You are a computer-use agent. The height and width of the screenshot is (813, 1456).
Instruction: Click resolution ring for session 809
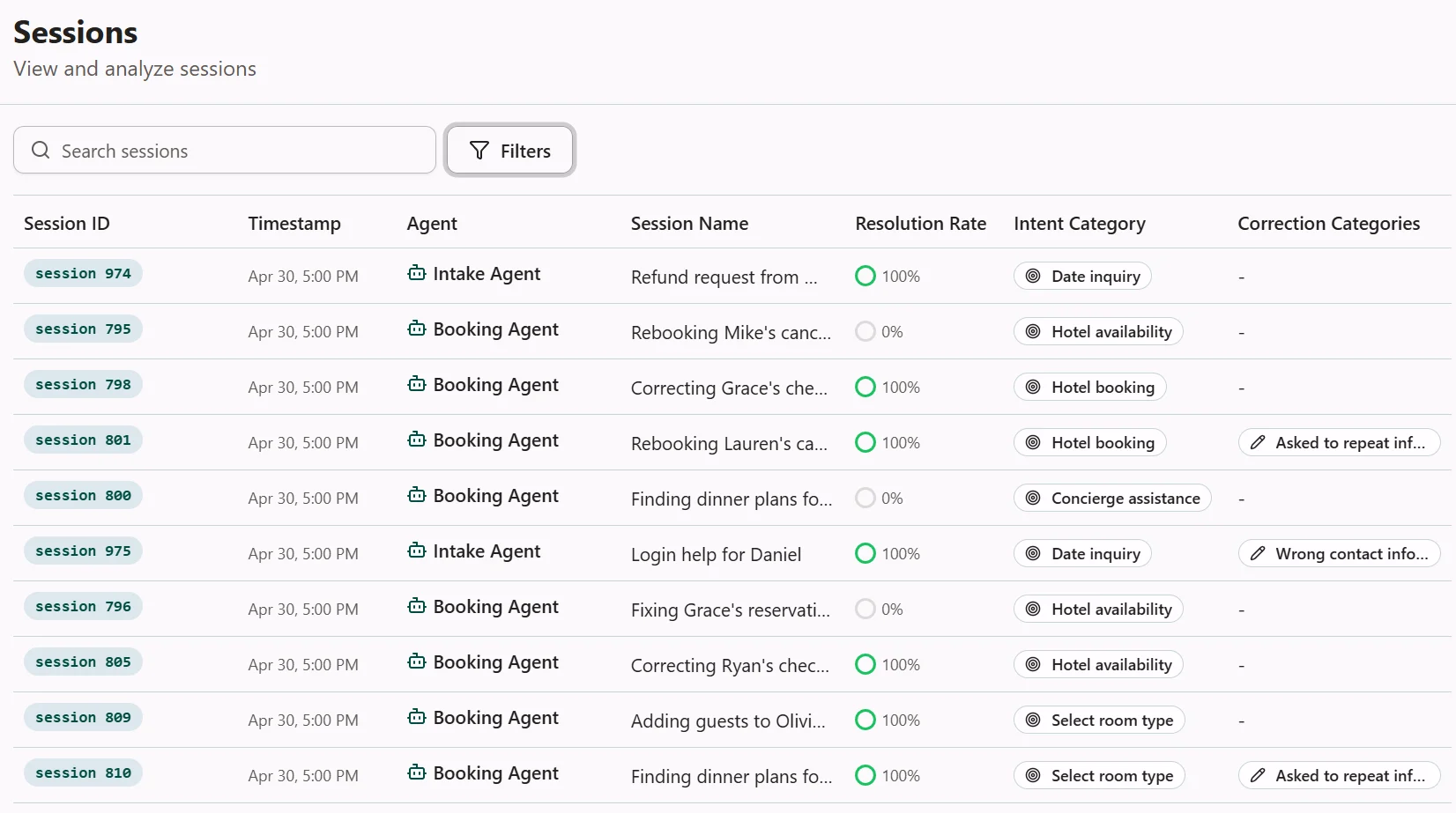pos(865,720)
